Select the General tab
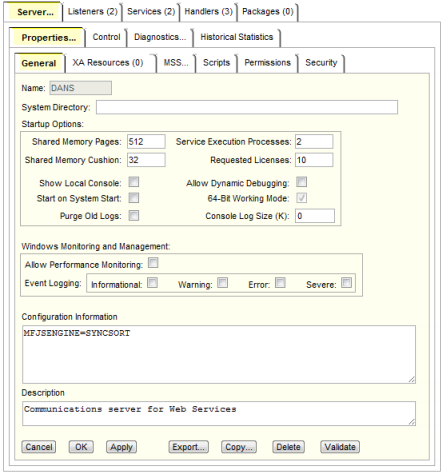Image resolution: width=442 pixels, height=473 pixels. (x=39, y=63)
